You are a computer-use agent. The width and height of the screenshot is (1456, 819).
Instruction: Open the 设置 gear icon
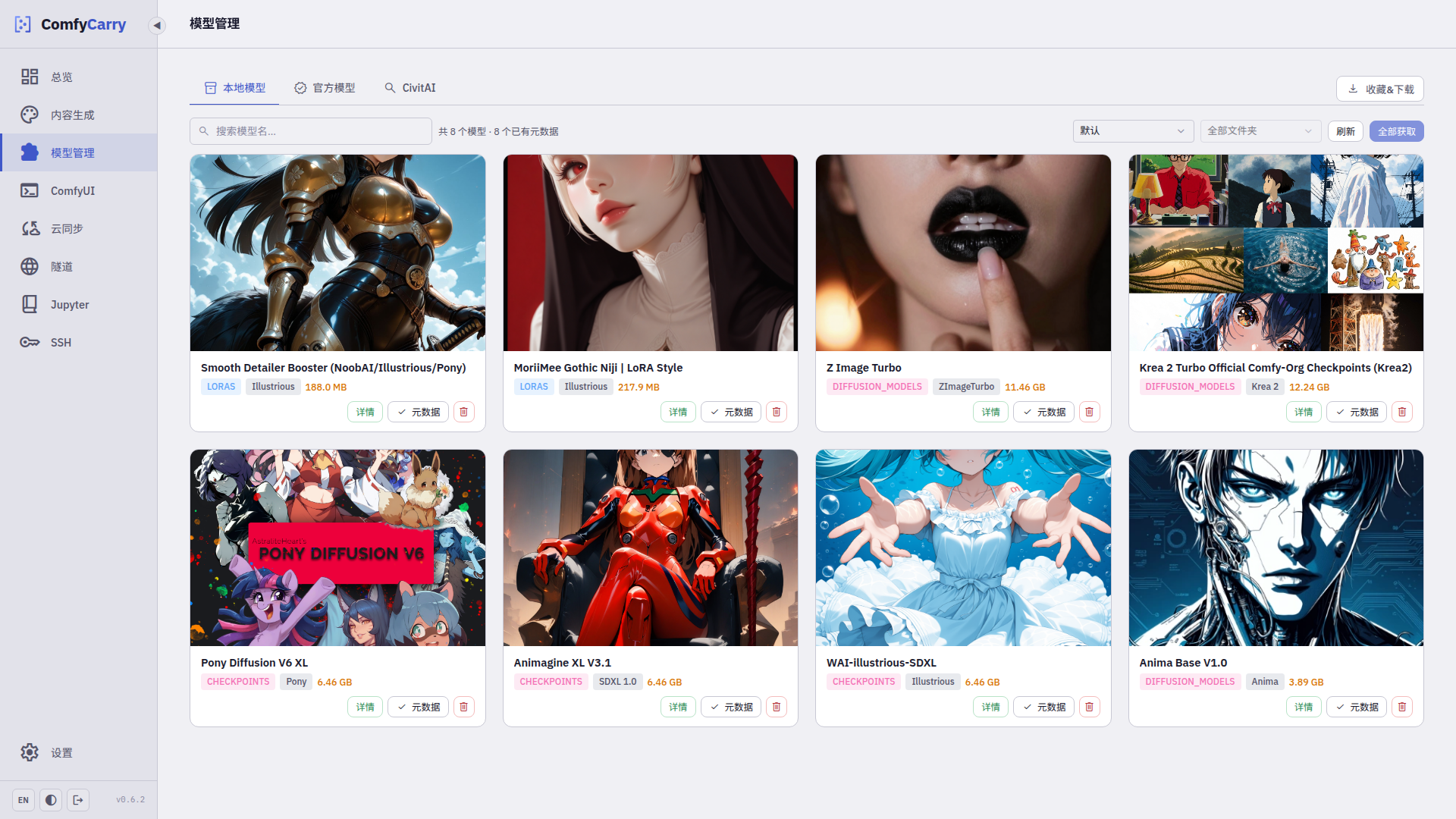30,752
